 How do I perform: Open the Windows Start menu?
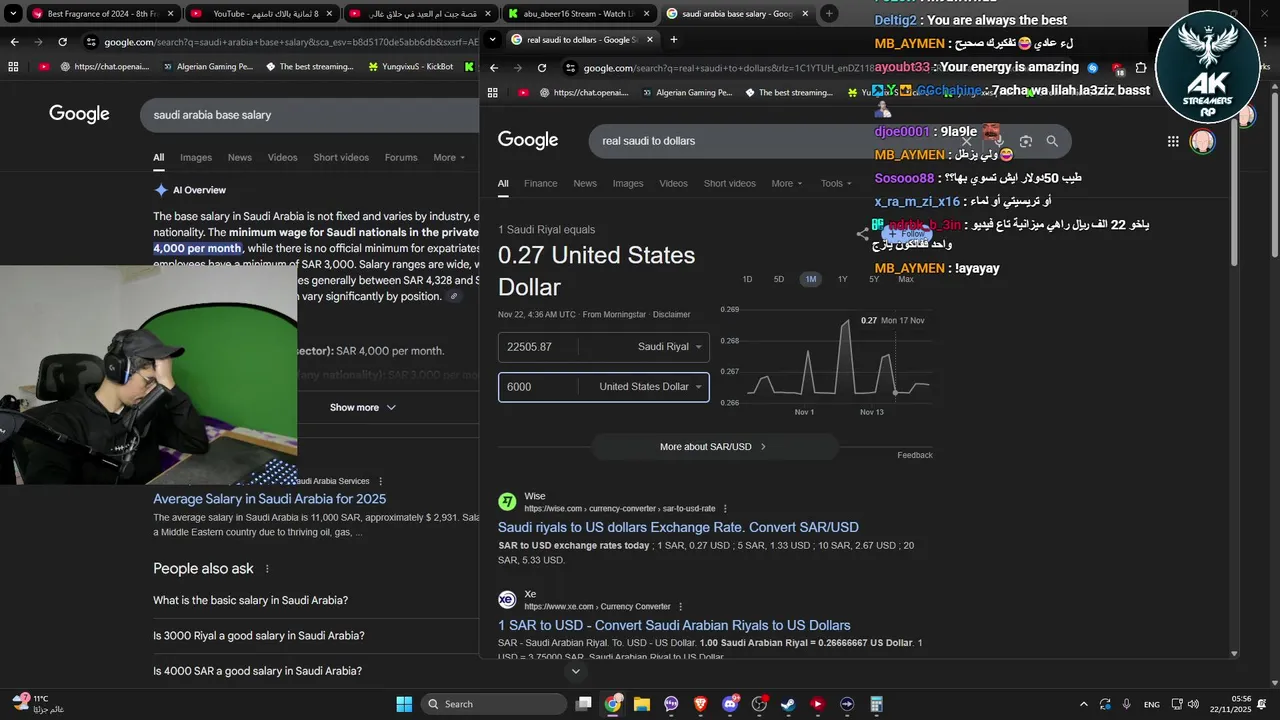pyautogui.click(x=404, y=704)
